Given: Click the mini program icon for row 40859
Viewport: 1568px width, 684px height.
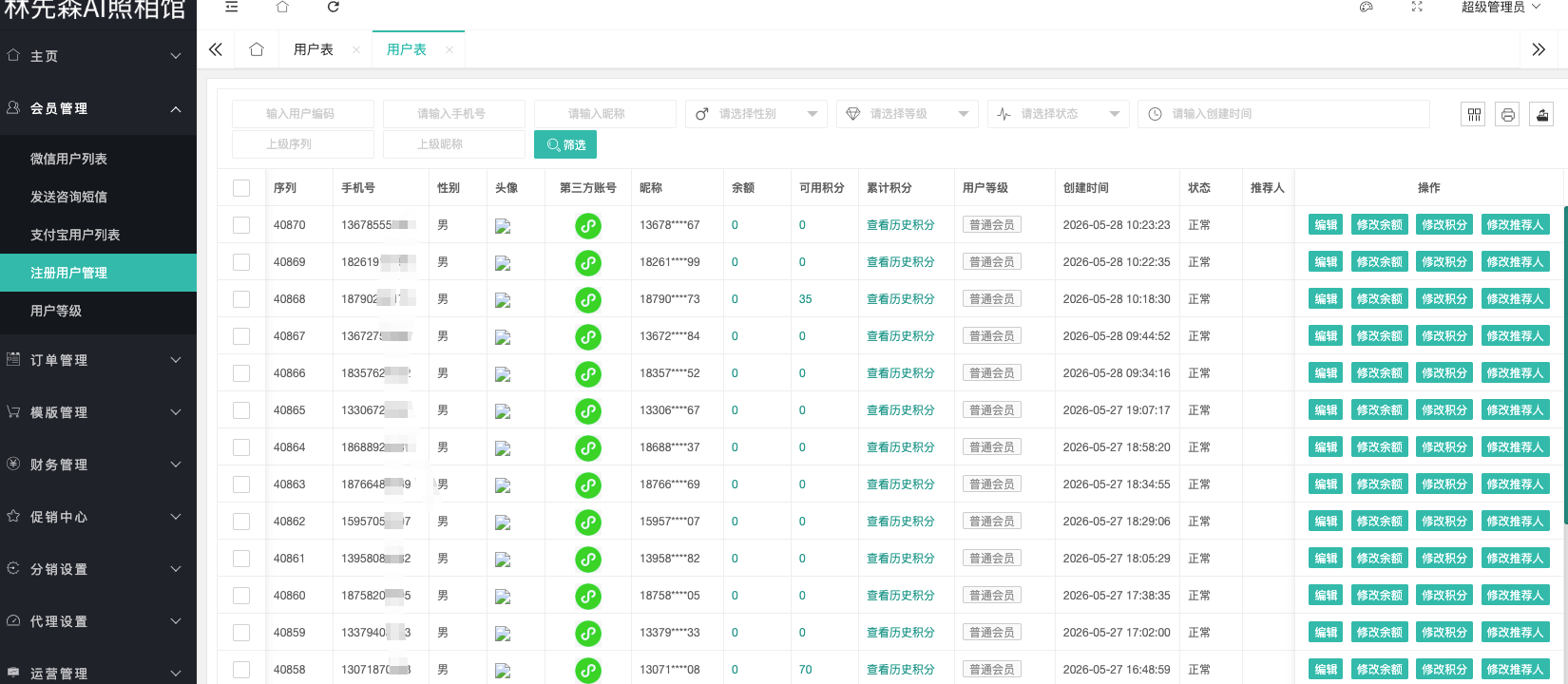Looking at the screenshot, I should (x=588, y=634).
